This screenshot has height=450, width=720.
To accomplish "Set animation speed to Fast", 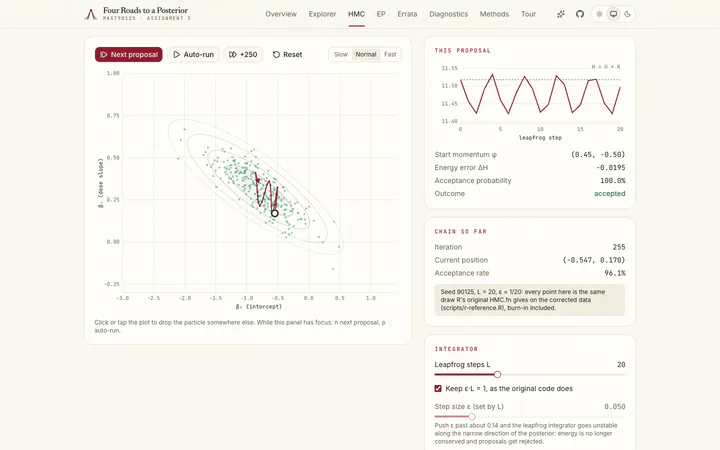I will click(390, 54).
